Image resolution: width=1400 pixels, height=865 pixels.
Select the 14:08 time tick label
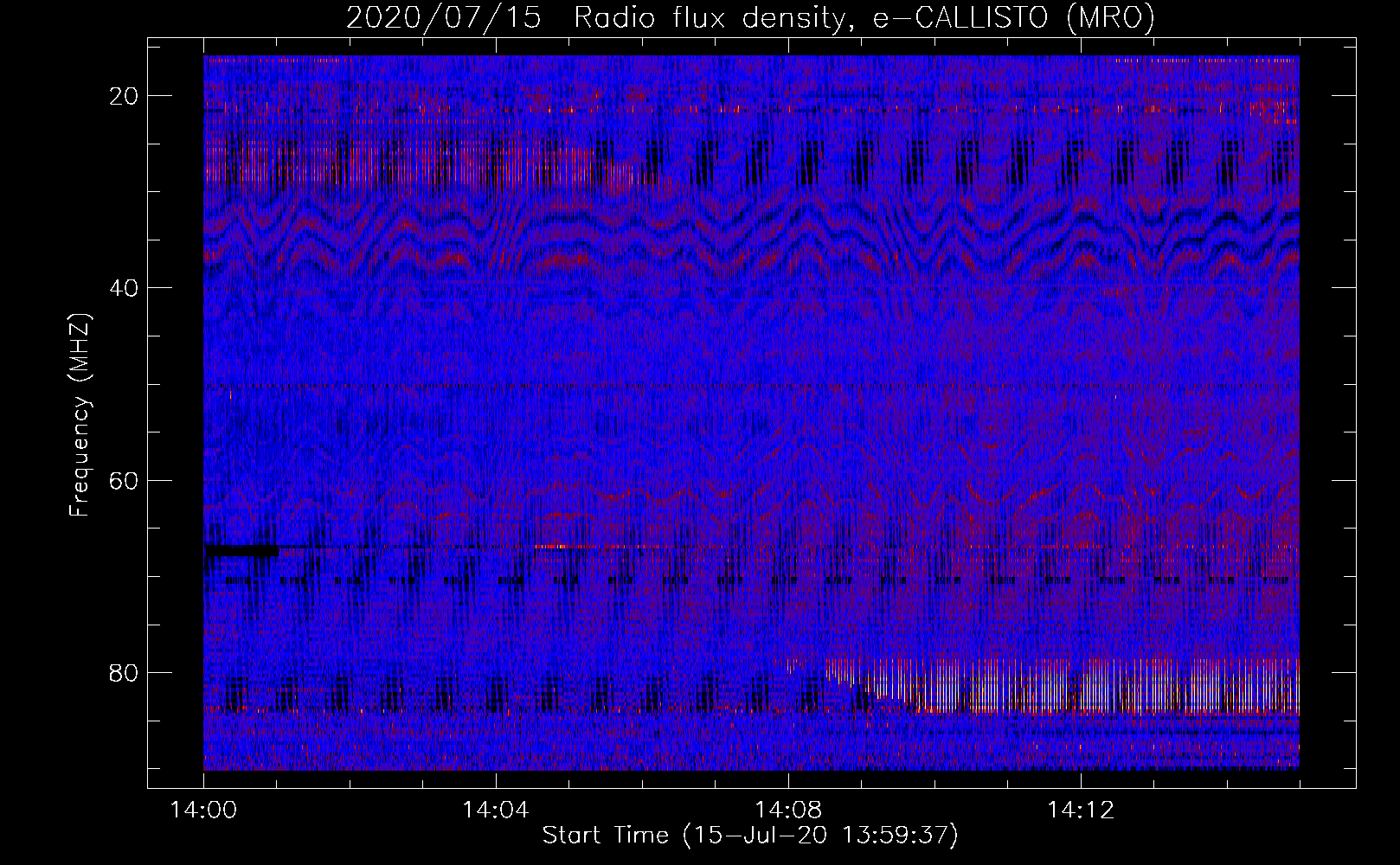click(x=787, y=811)
